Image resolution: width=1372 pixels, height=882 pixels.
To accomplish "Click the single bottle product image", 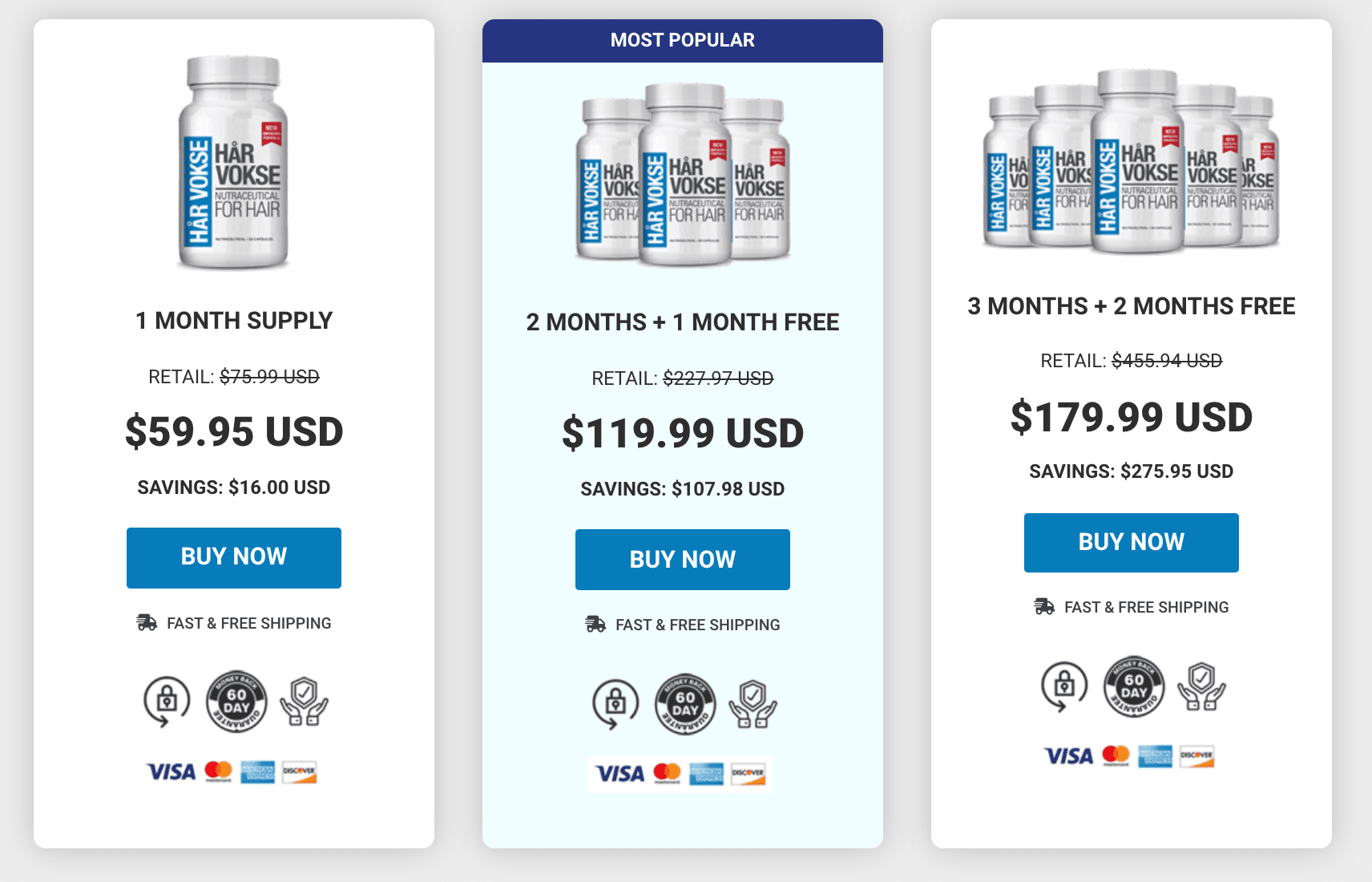I will [x=233, y=162].
